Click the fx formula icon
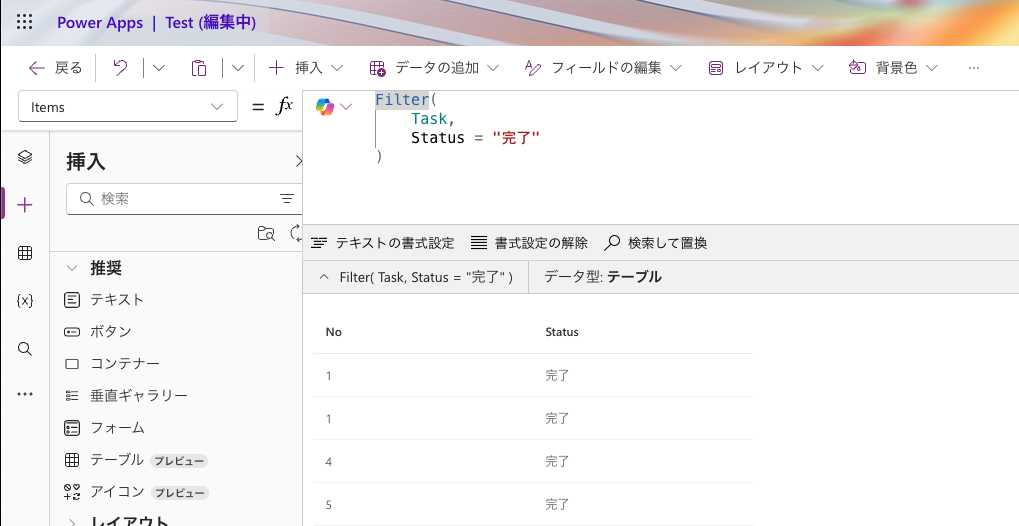The image size is (1019, 526). [x=283, y=106]
